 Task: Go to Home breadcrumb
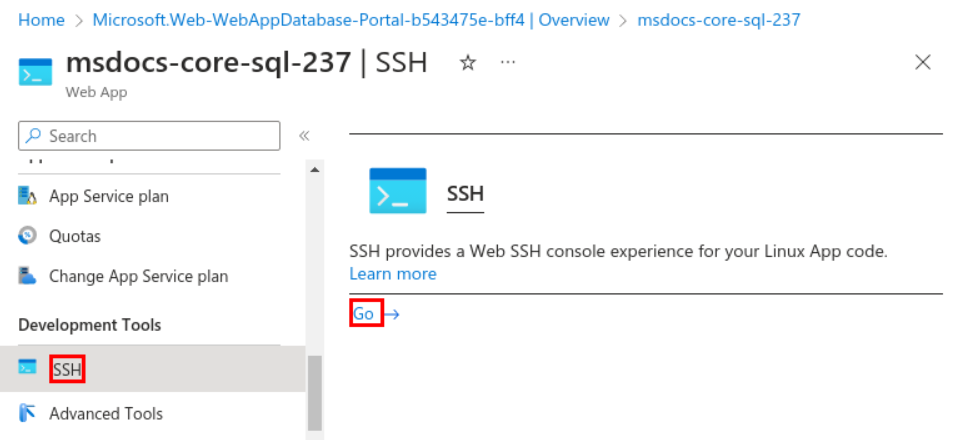pyautogui.click(x=41, y=20)
